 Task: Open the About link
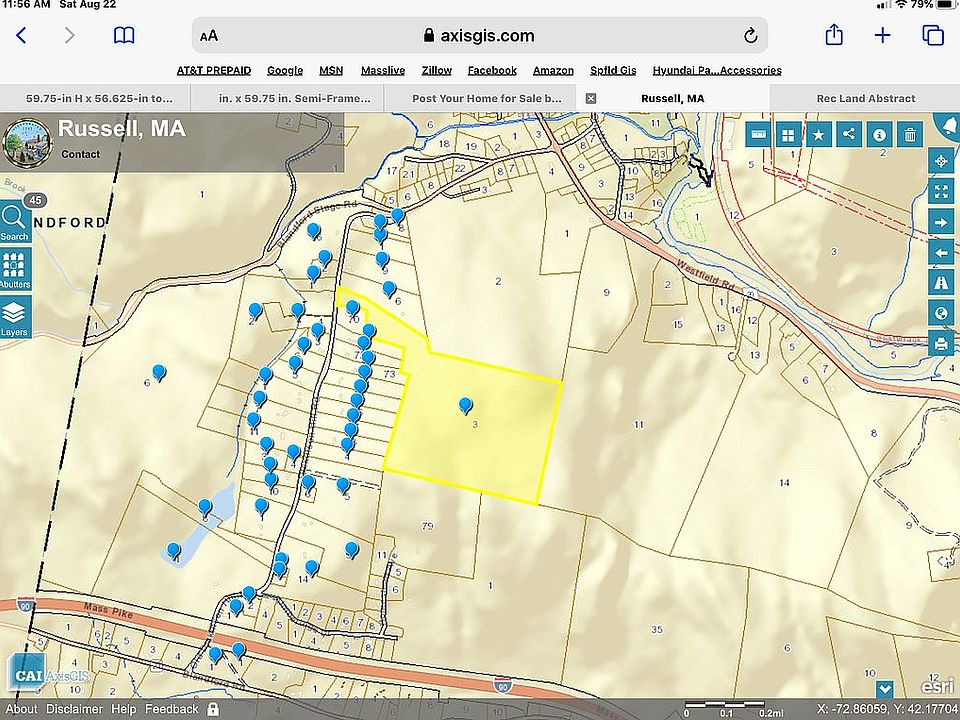[21, 709]
